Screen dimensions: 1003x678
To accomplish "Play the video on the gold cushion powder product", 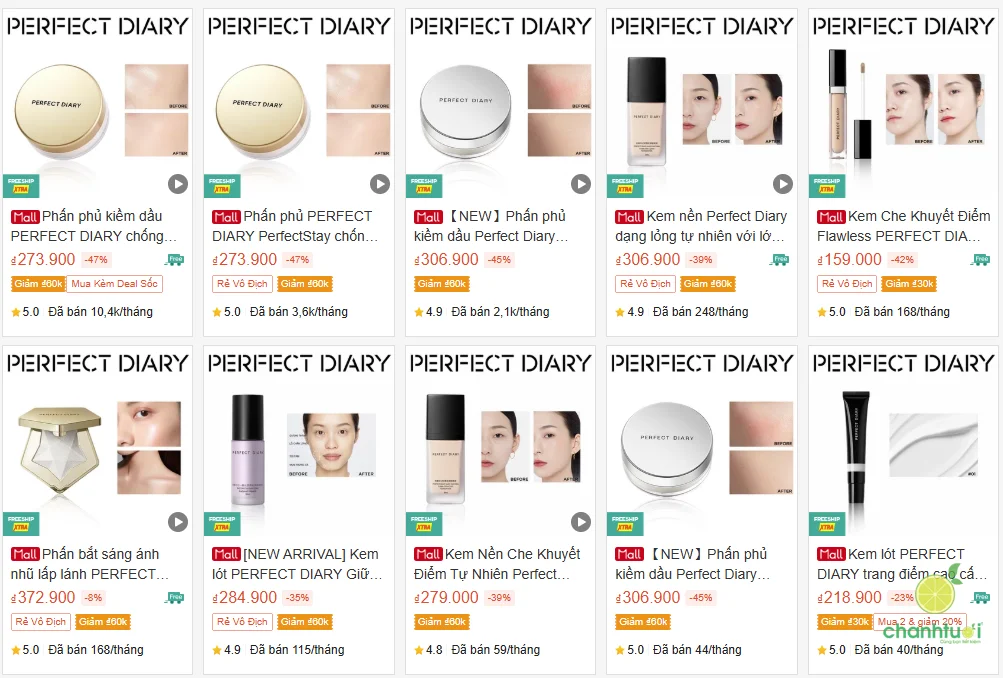I will pos(178,184).
